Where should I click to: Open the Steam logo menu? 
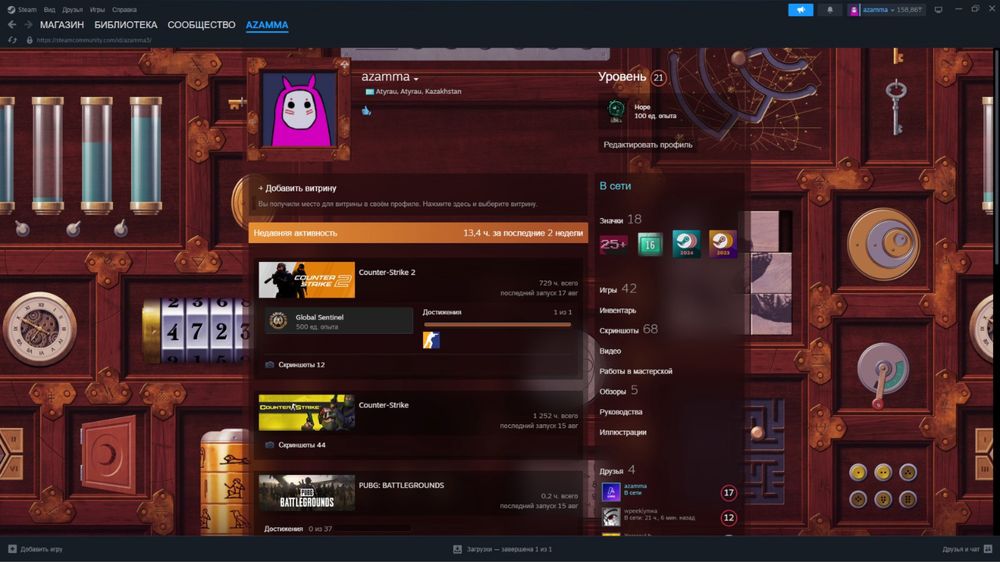(x=22, y=10)
